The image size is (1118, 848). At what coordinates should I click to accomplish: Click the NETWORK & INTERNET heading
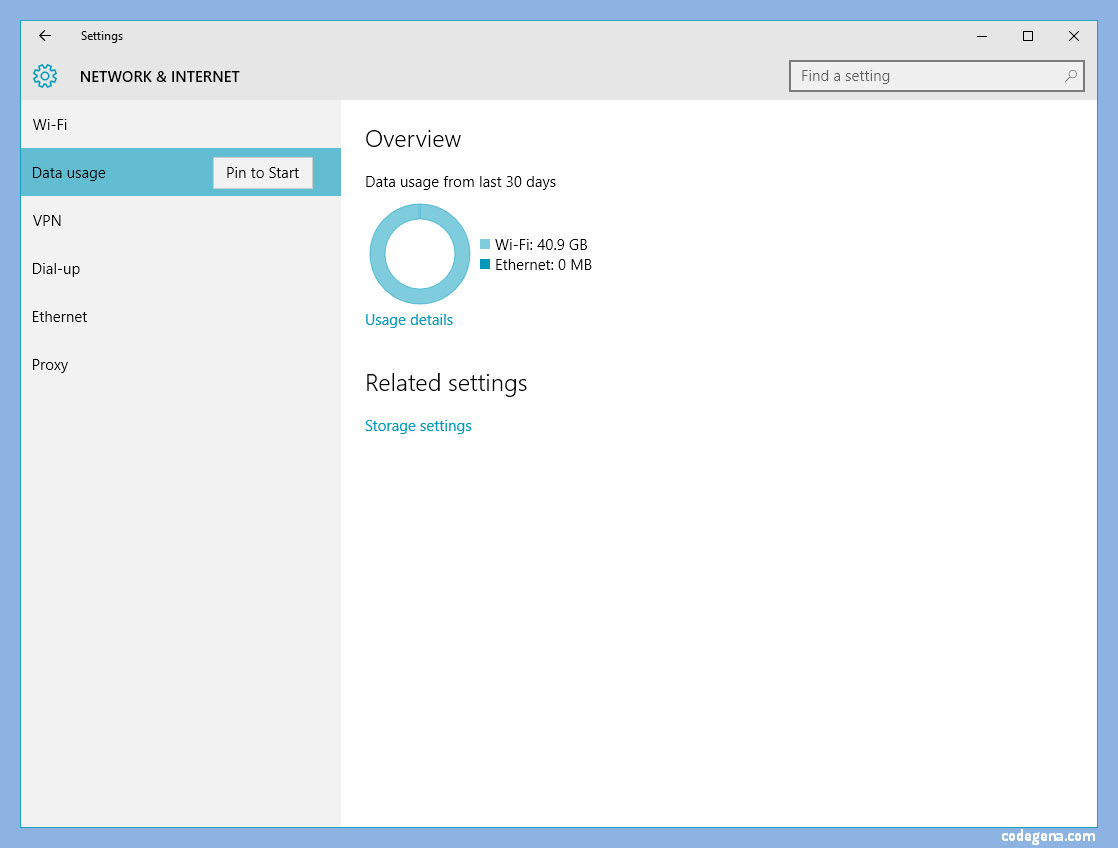(159, 76)
